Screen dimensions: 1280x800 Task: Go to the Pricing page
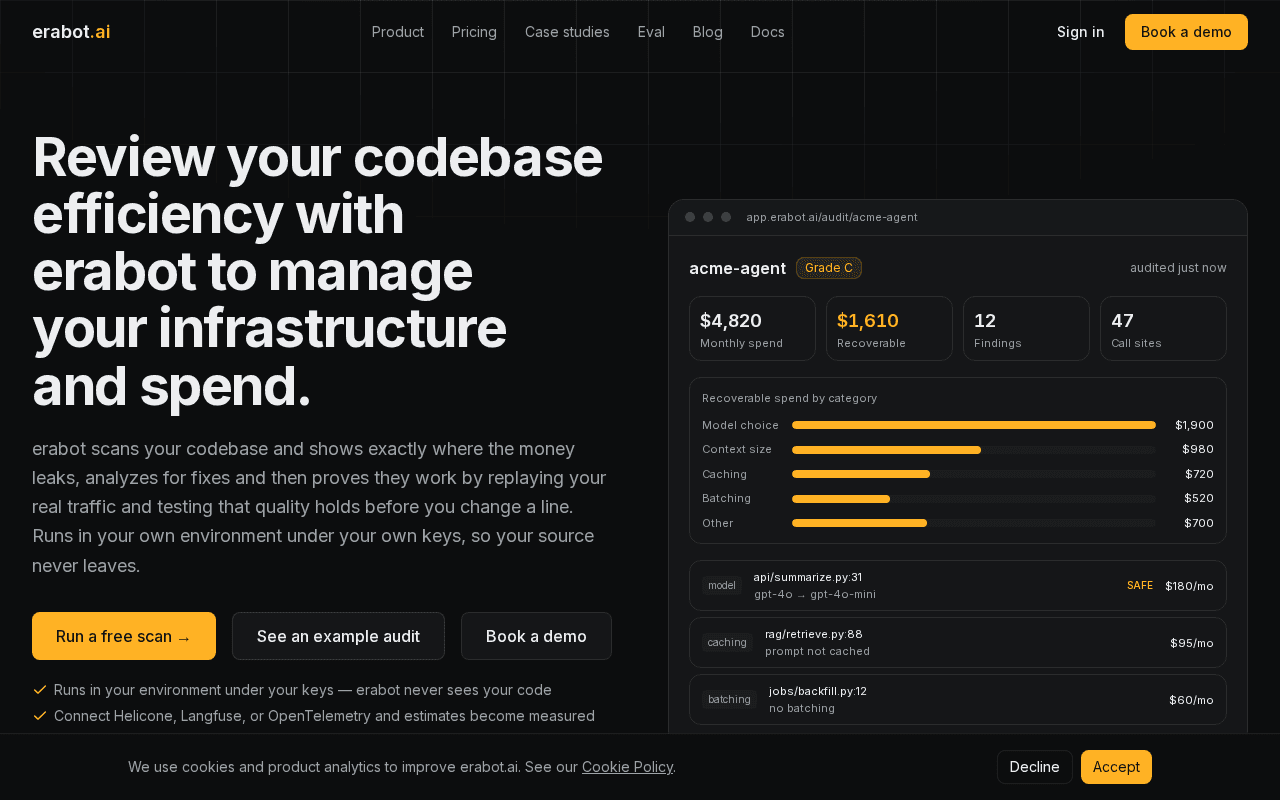pos(474,32)
